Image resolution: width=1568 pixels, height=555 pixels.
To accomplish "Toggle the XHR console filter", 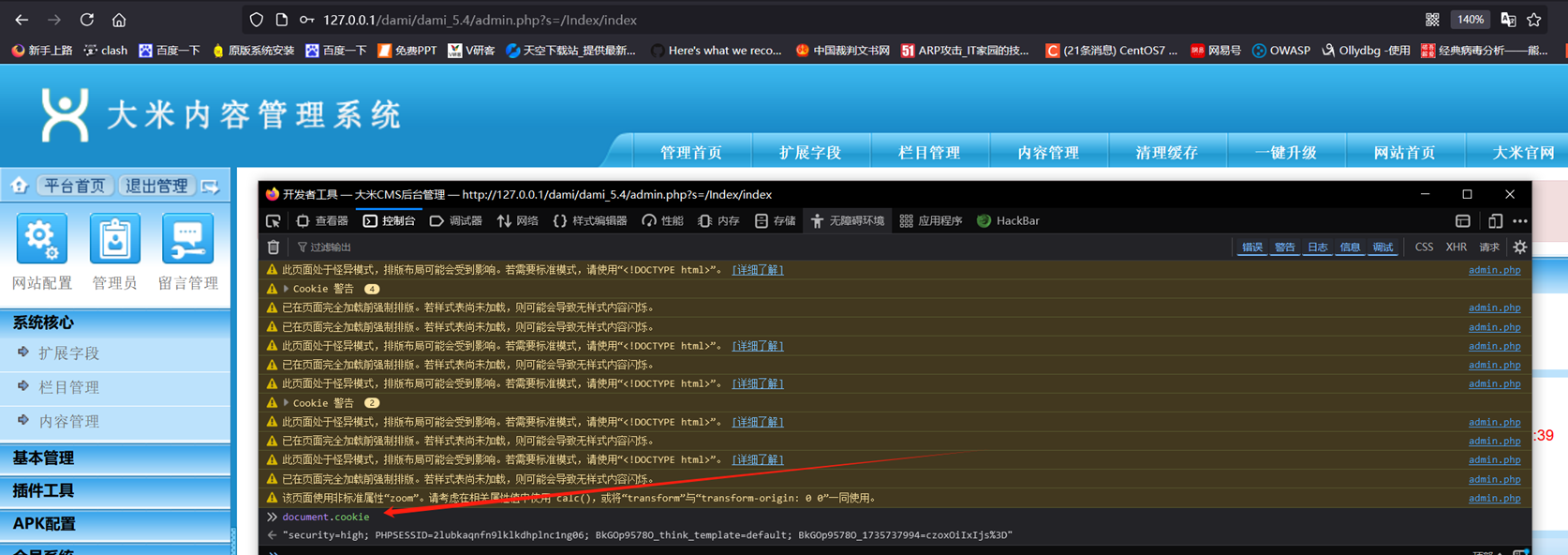I will click(1457, 247).
